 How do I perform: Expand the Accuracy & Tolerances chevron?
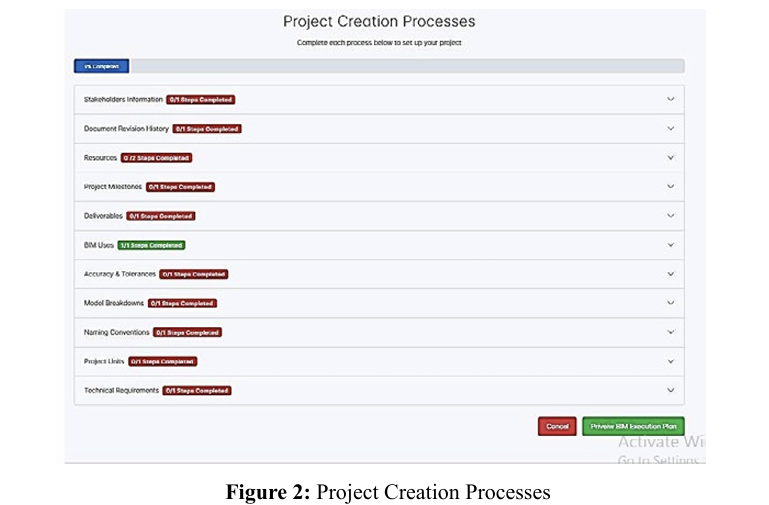pyautogui.click(x=670, y=274)
